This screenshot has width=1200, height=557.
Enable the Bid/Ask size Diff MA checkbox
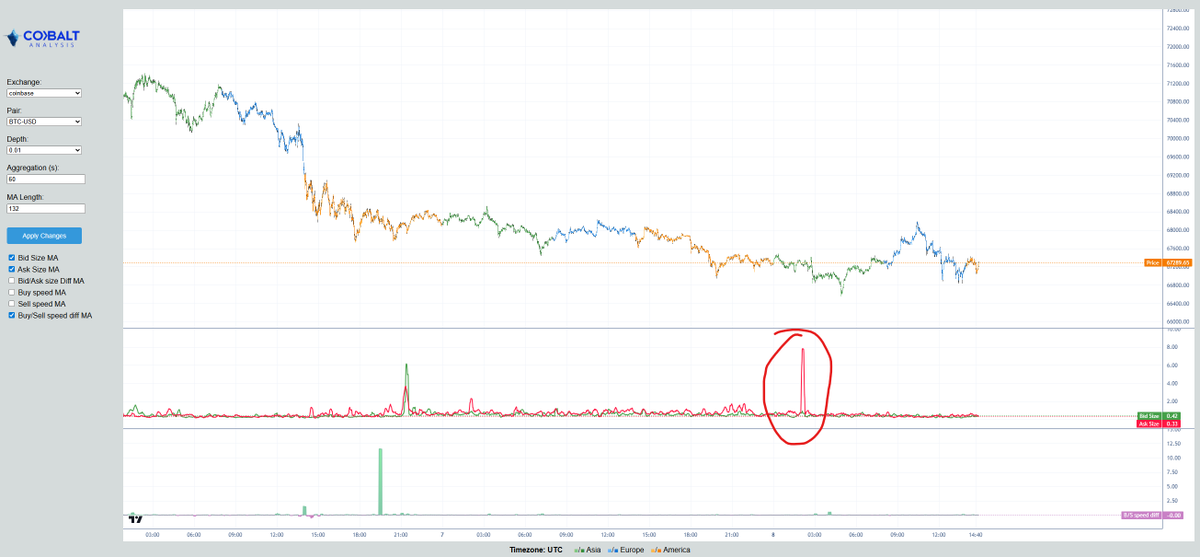(x=12, y=281)
